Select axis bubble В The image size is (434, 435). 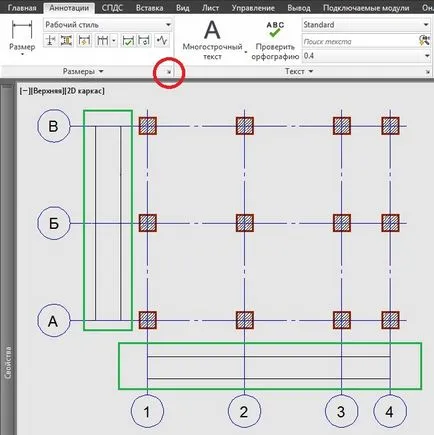point(54,126)
